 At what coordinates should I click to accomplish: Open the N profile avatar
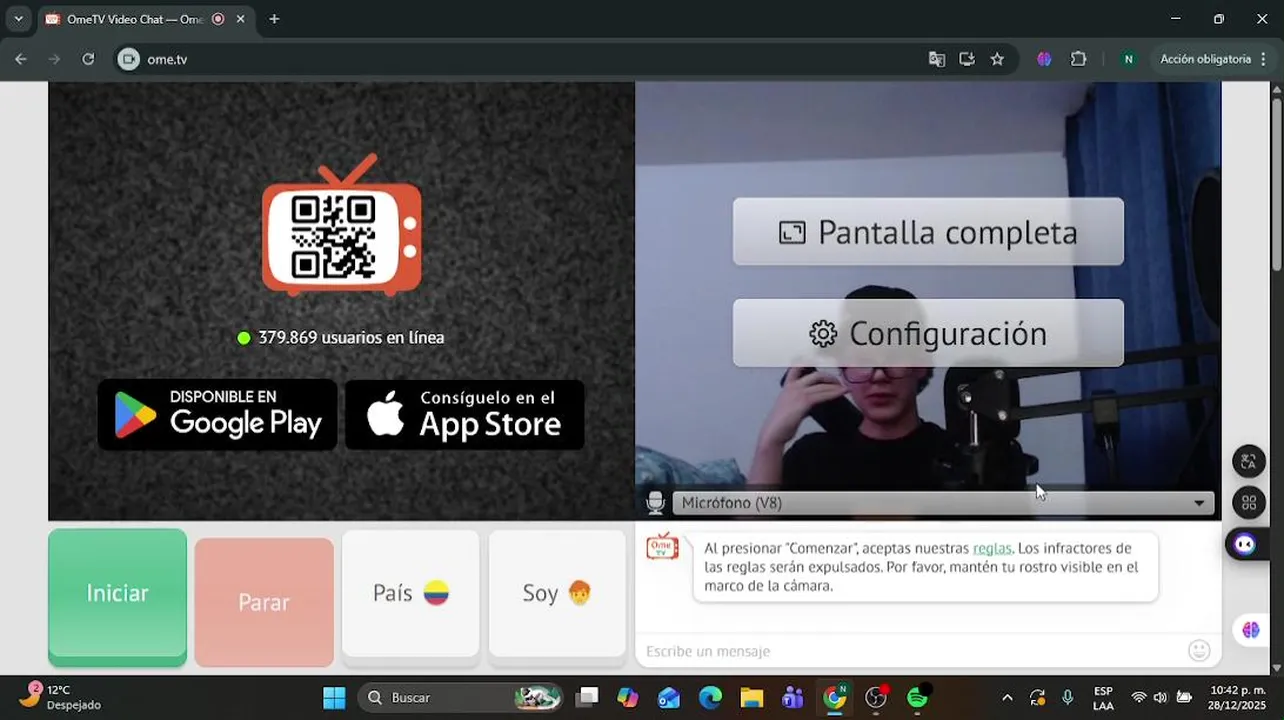(x=1128, y=59)
